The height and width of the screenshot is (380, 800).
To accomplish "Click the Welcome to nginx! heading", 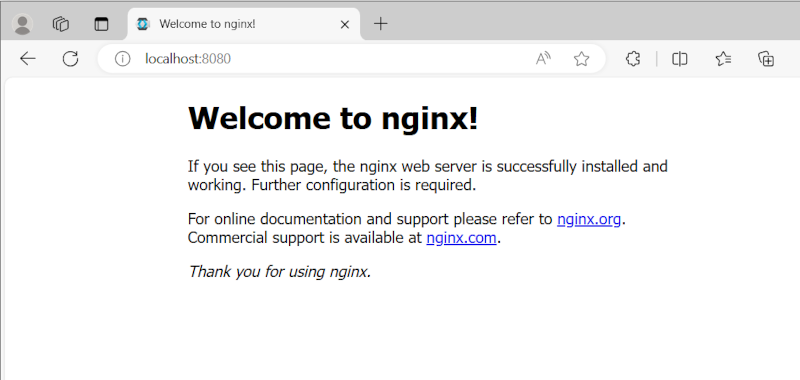I will 333,118.
